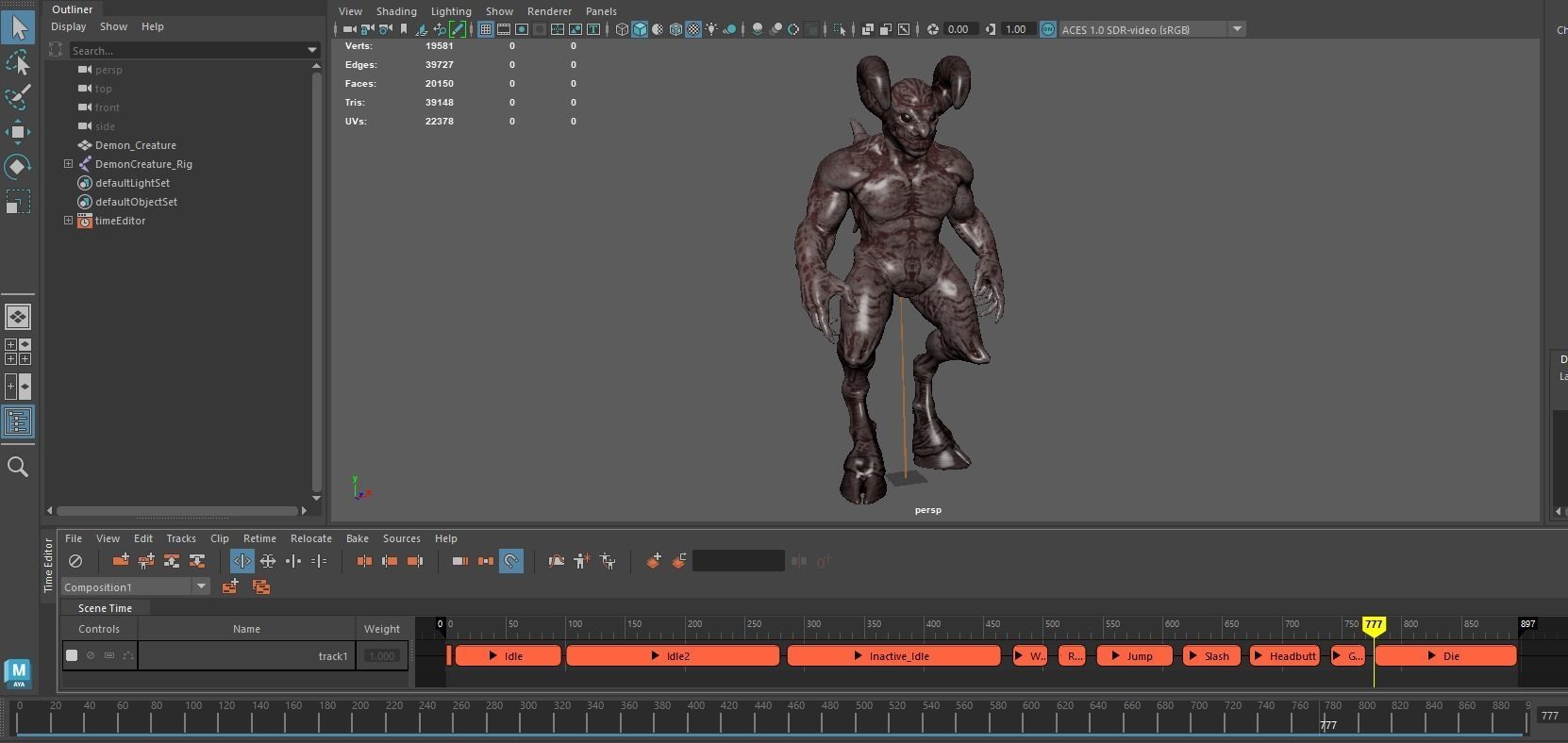Toggle the Time Editor snapping magnet
Viewport: 1568px width, 743px height.
510,561
